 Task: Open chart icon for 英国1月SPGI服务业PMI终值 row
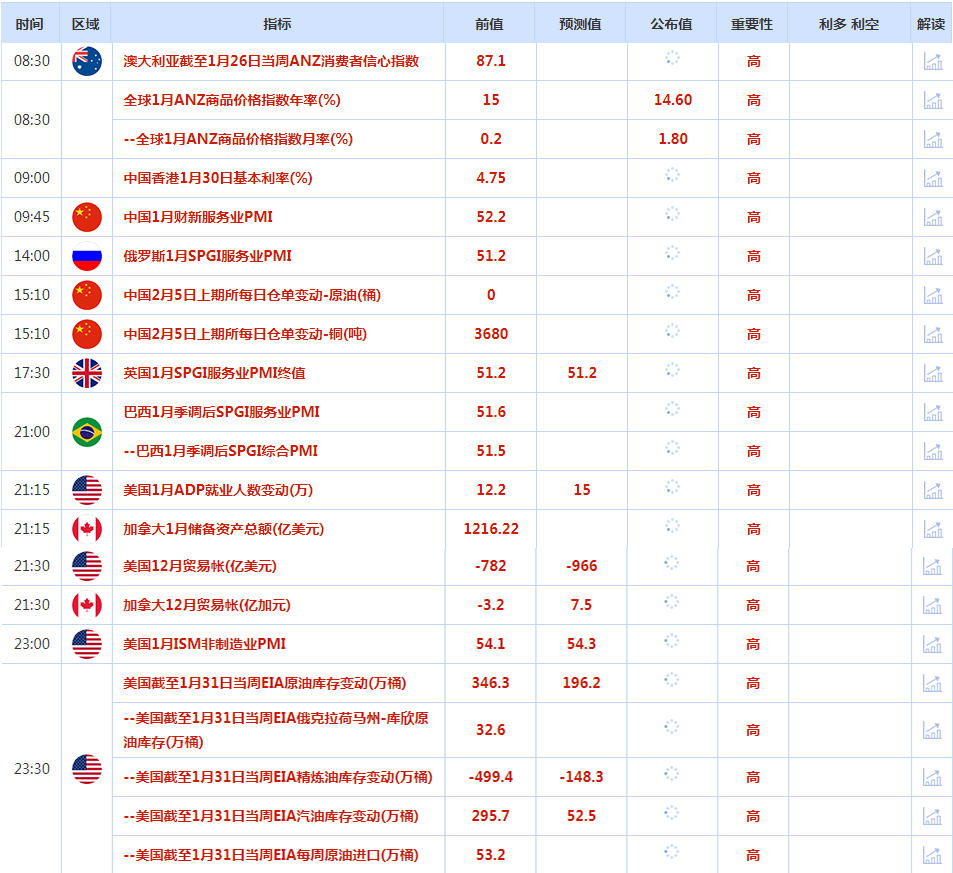click(933, 373)
